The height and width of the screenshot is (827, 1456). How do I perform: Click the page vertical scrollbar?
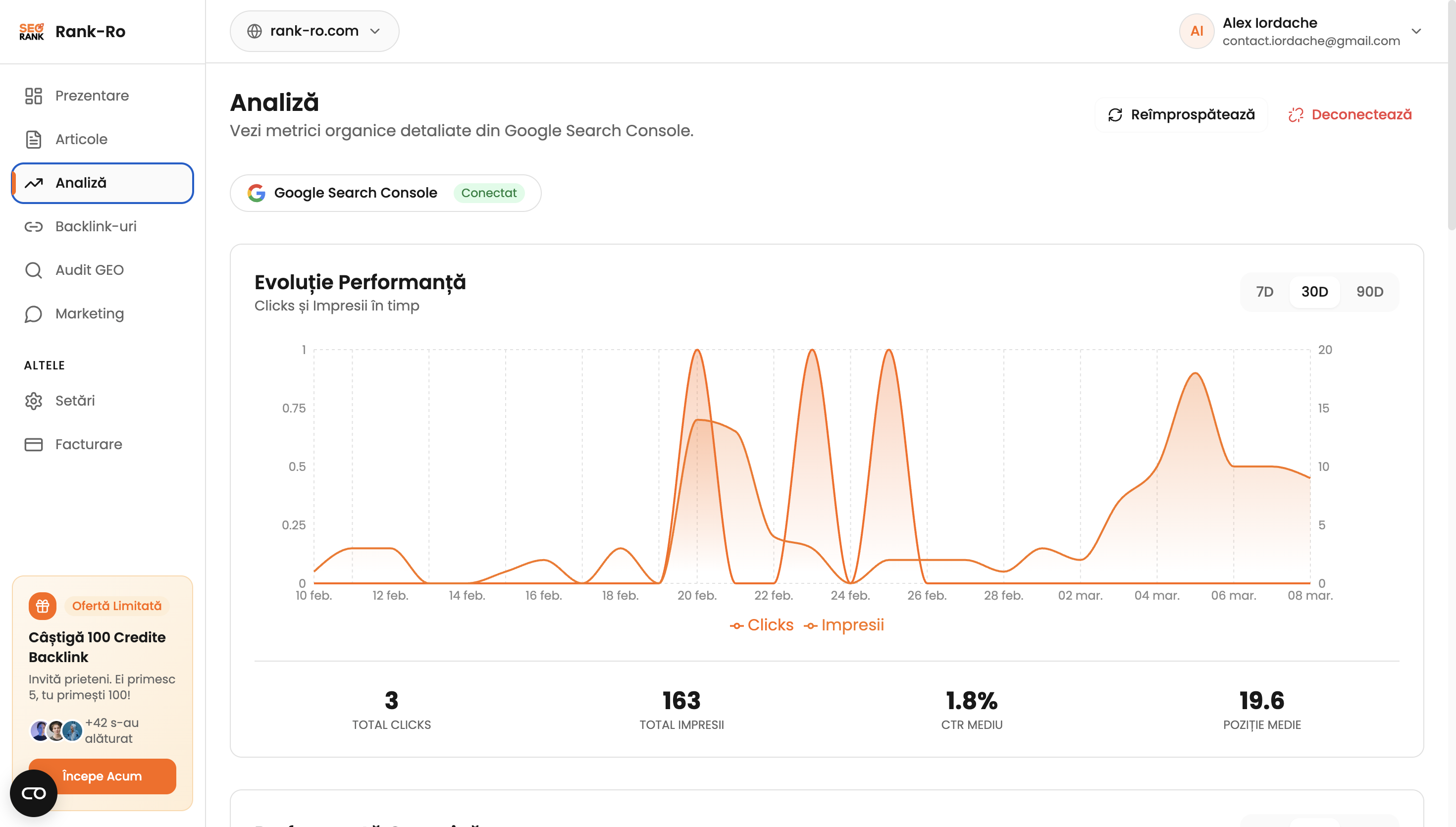pyautogui.click(x=1452, y=113)
